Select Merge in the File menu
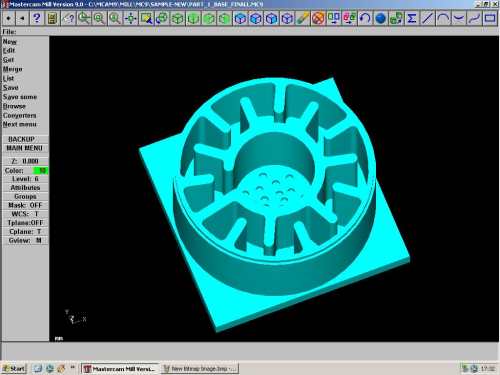The image size is (500, 375). click(x=13, y=69)
